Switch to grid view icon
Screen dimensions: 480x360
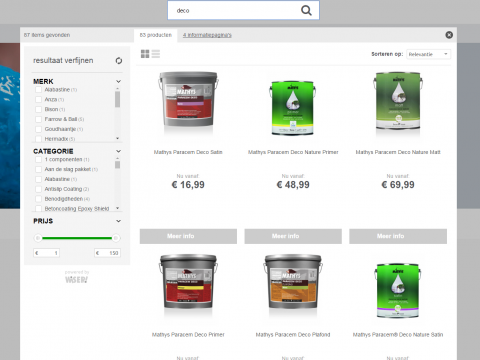145,54
